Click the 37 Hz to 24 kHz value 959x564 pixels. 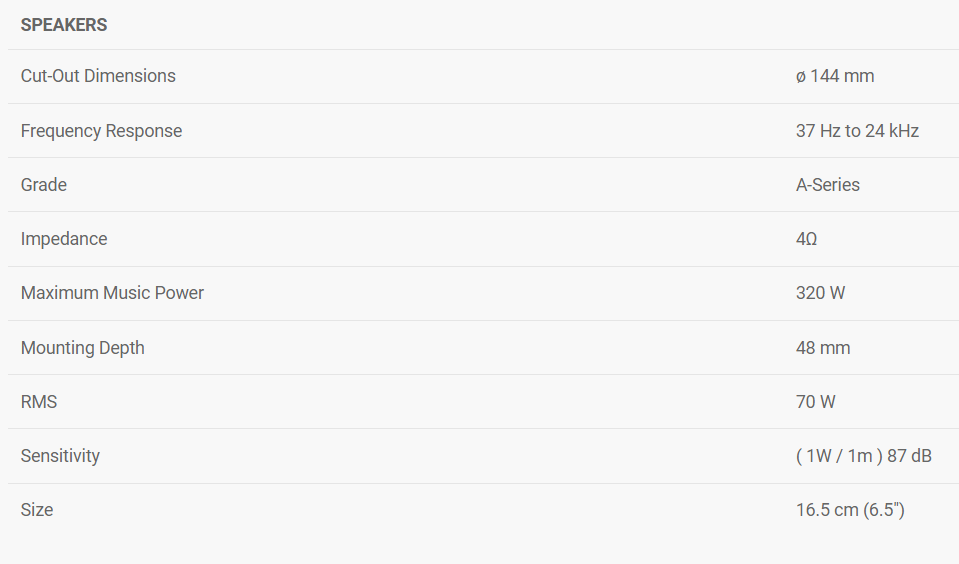coord(857,131)
